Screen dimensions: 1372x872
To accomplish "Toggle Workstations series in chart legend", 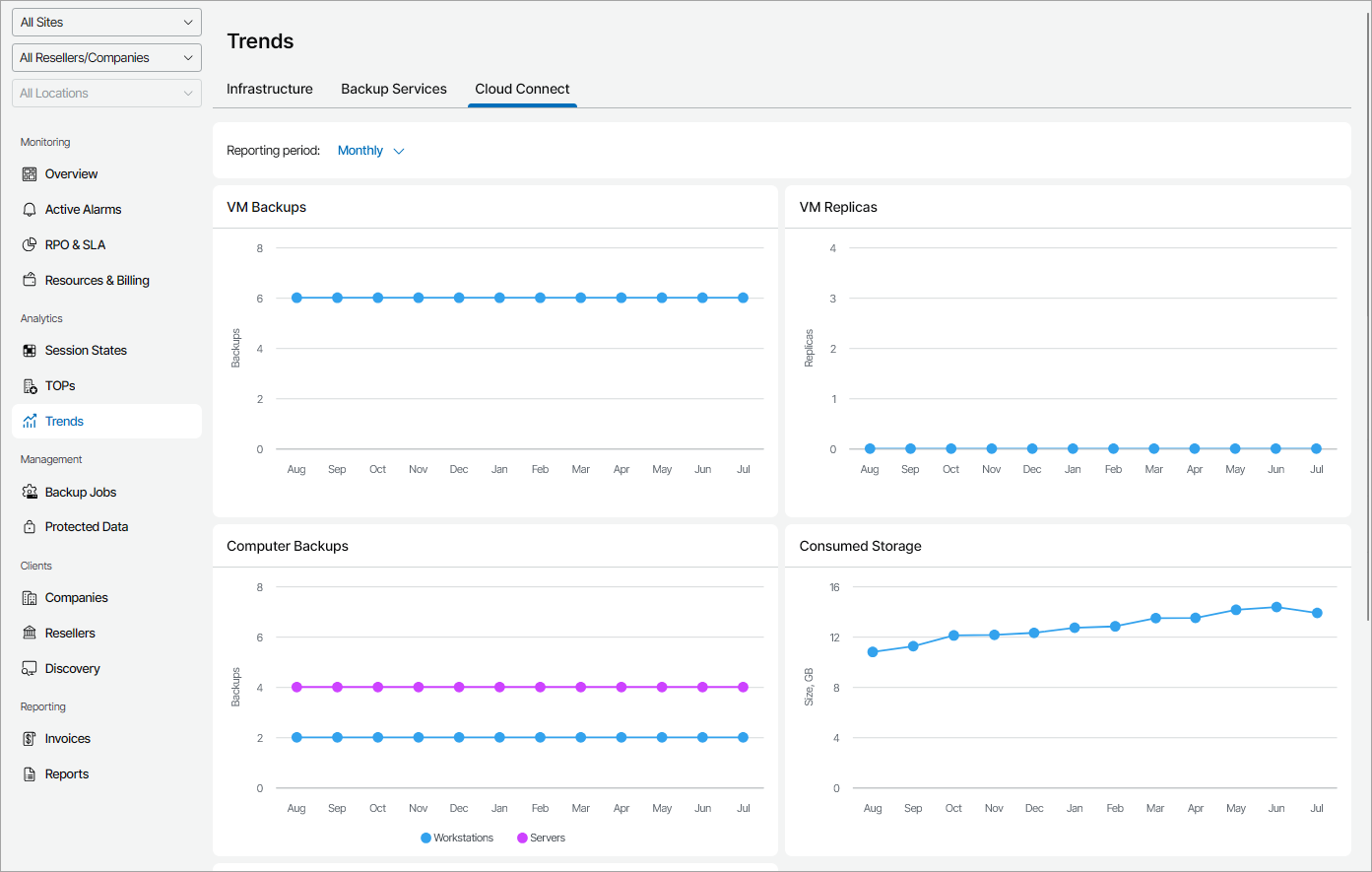I will coord(457,838).
